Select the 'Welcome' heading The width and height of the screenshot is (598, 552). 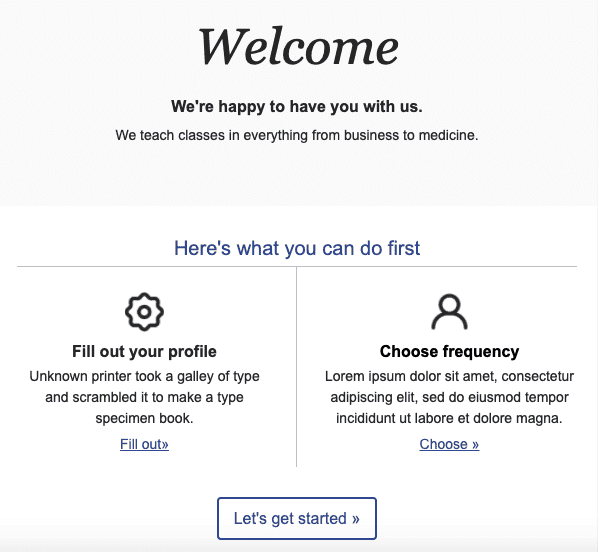tap(298, 47)
